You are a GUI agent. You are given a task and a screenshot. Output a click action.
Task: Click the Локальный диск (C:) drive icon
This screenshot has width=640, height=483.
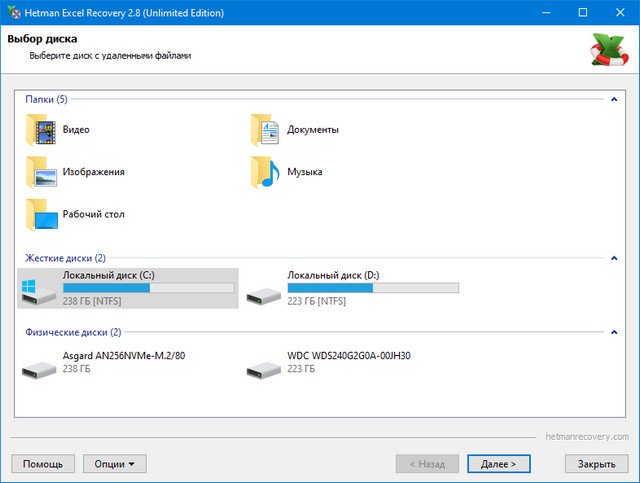coord(38,292)
